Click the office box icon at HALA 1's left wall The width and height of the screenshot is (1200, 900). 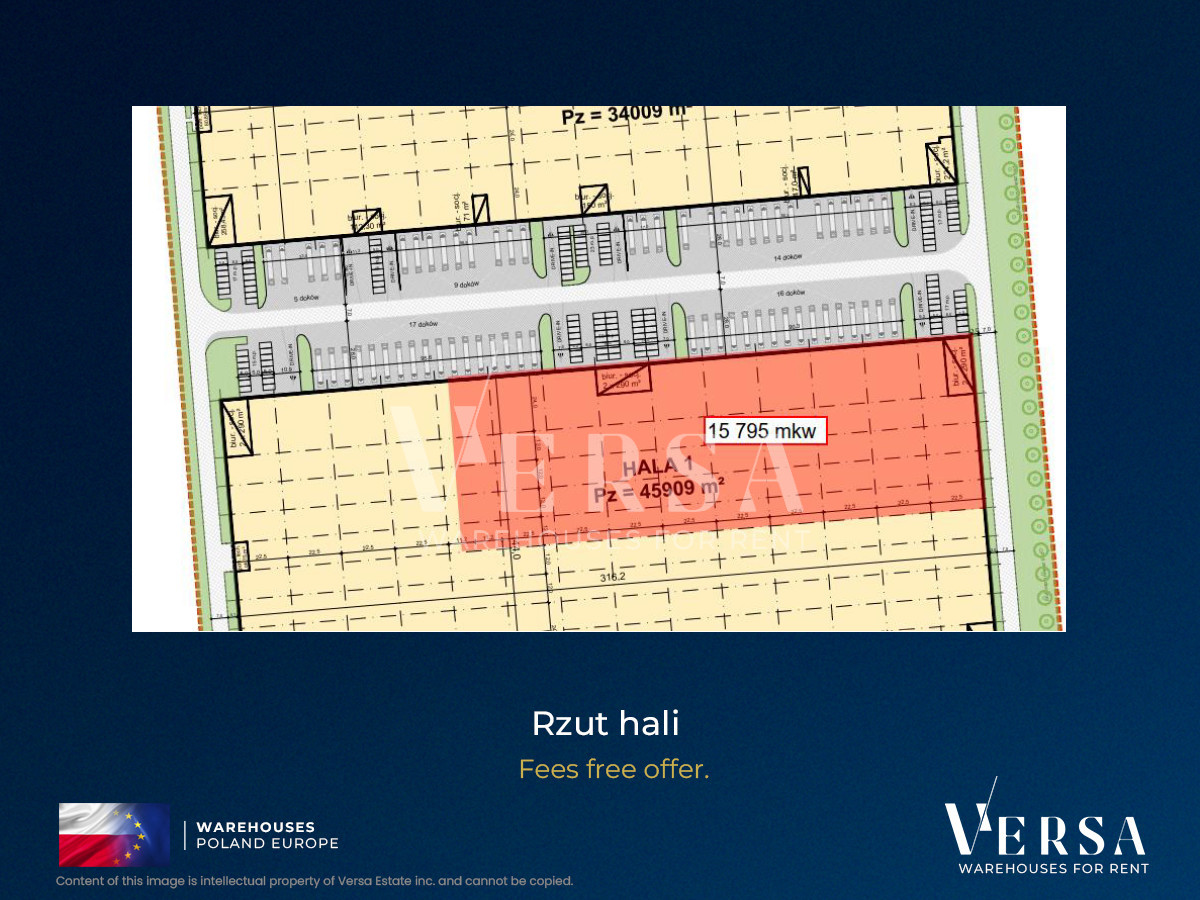click(x=238, y=429)
